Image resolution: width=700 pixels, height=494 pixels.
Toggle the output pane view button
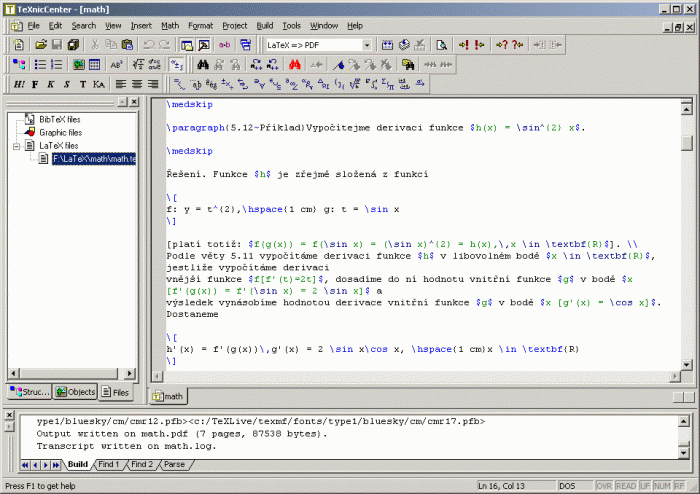click(x=204, y=45)
